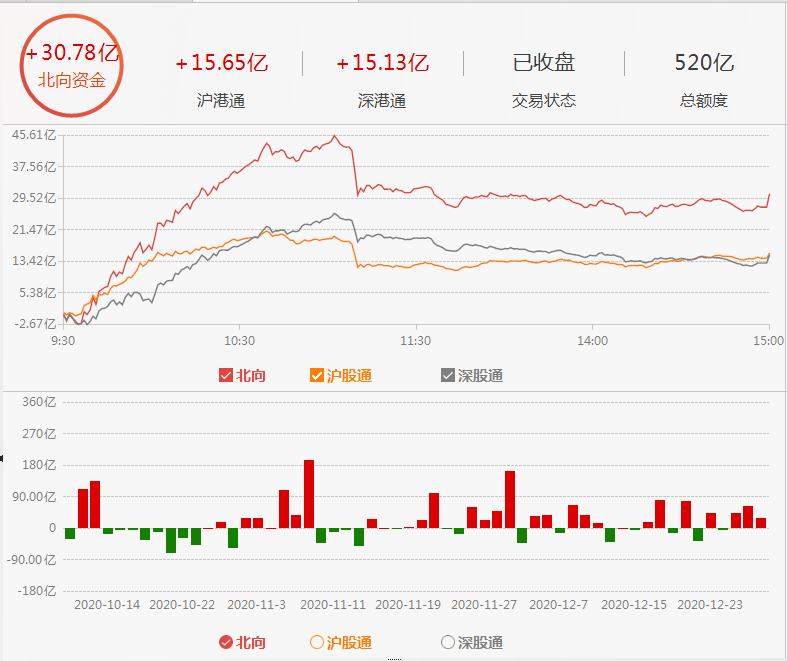Click the 13.42亿 y-axis label
Image resolution: width=787 pixels, height=661 pixels.
[34, 261]
